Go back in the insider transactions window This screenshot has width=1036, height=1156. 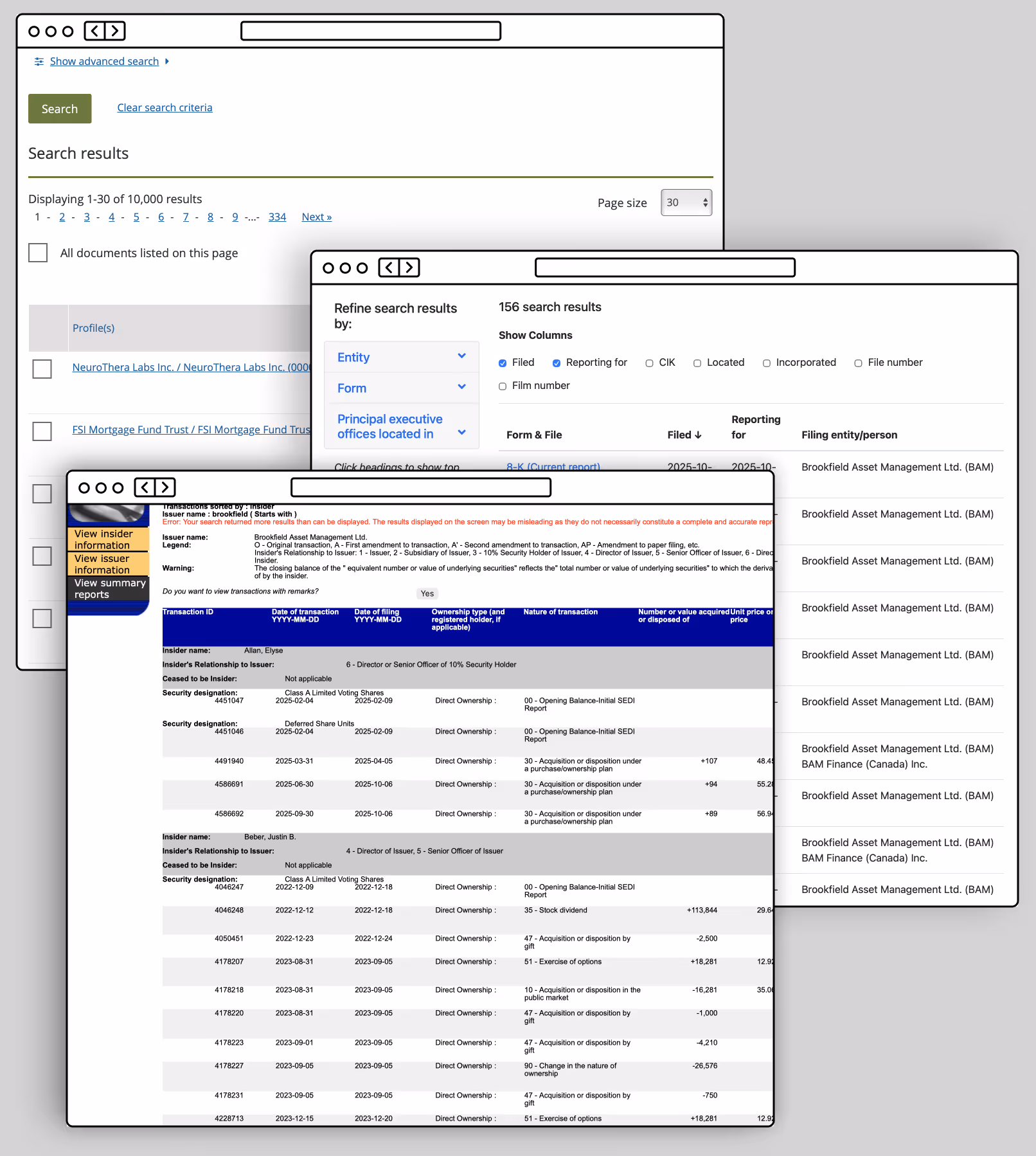(x=145, y=487)
